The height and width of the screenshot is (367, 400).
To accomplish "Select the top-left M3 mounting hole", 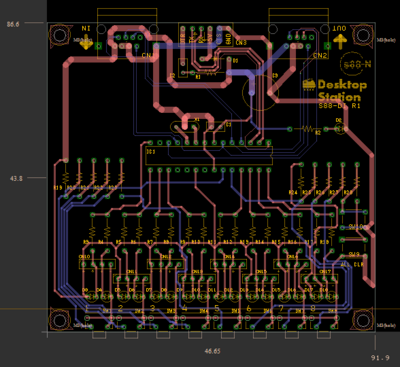I will [x=59, y=35].
